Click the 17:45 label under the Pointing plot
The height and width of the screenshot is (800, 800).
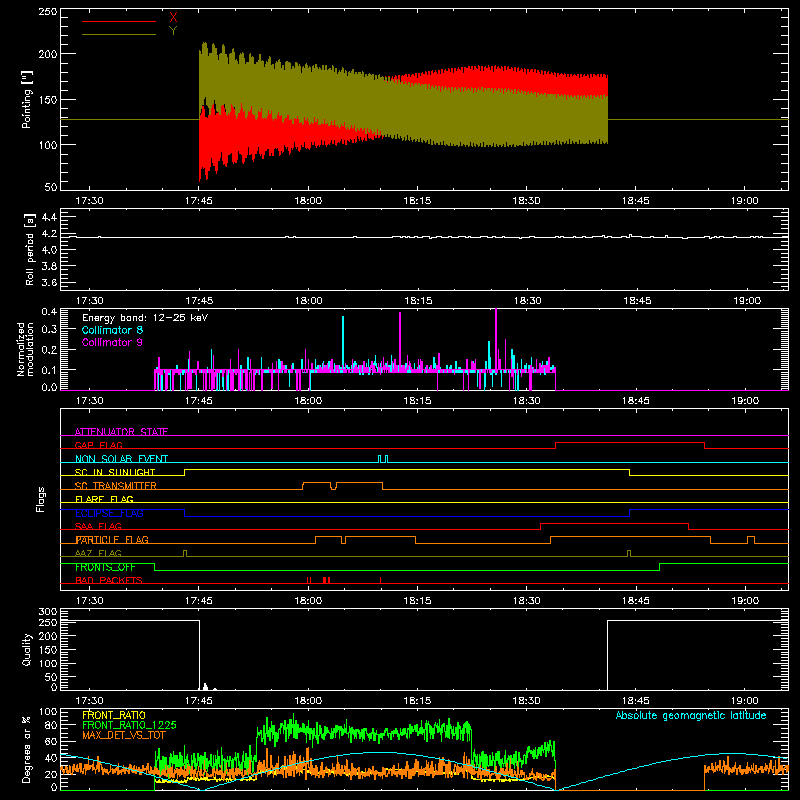(x=199, y=201)
